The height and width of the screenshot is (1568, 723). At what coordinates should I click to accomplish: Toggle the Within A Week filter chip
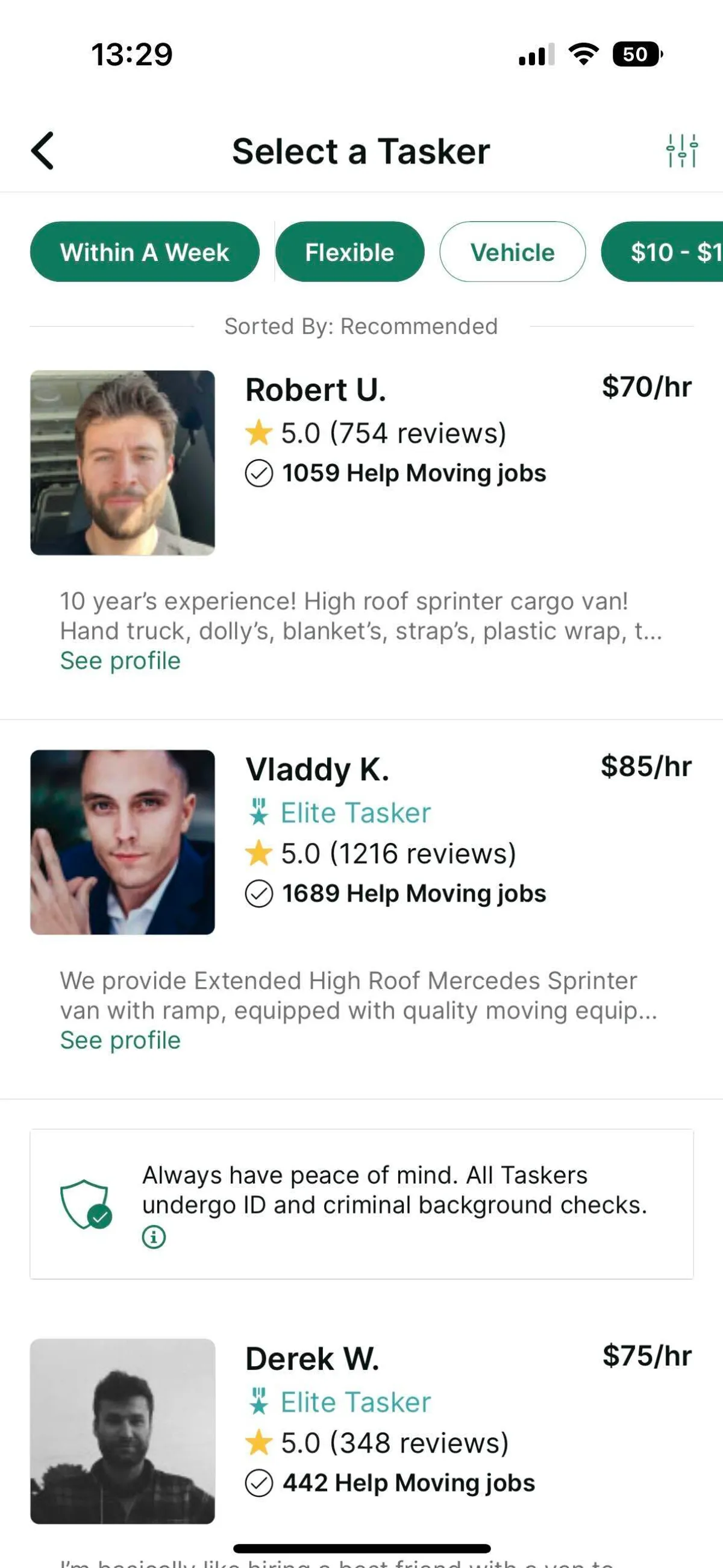click(x=145, y=252)
